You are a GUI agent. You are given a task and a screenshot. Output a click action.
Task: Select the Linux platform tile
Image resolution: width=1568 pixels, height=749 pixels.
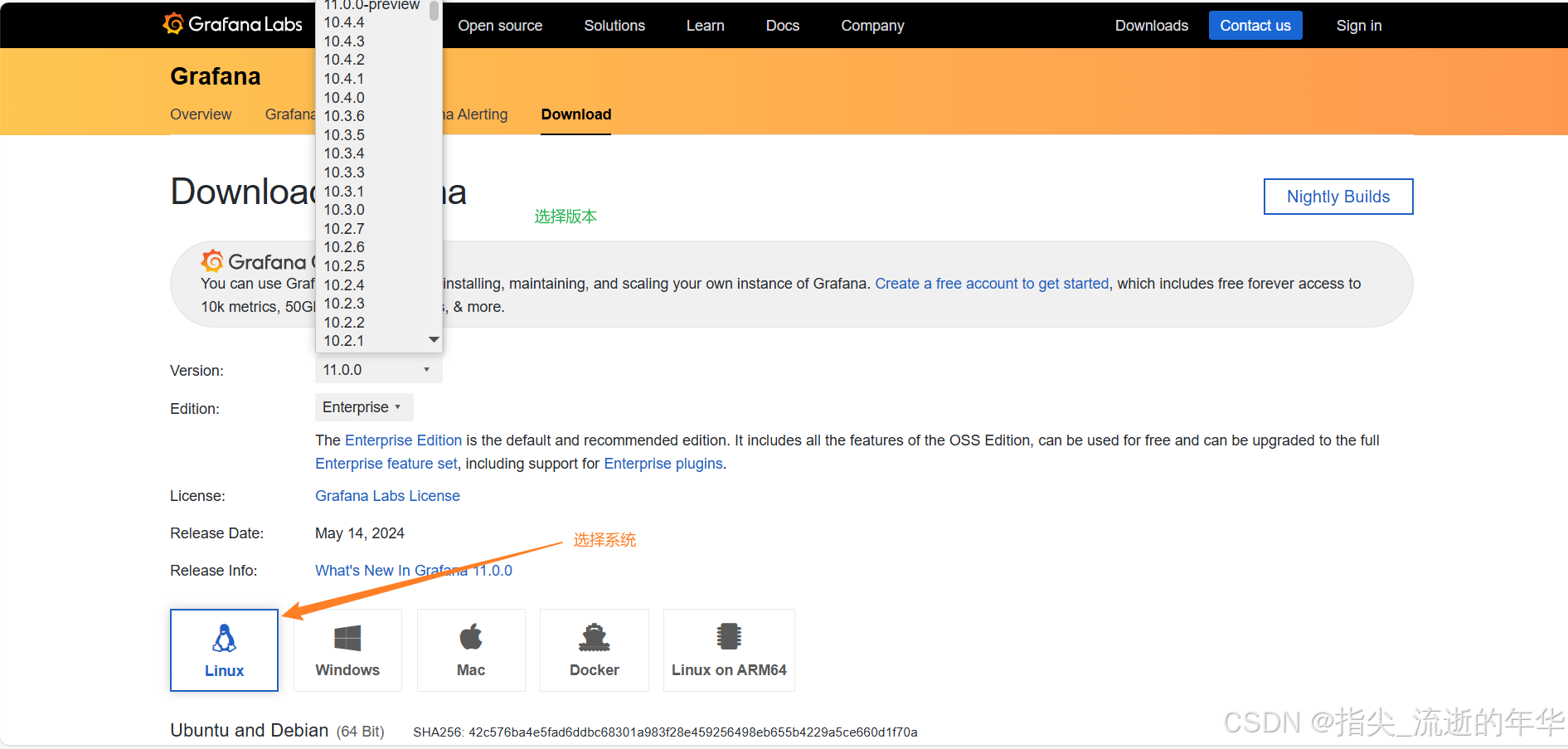[224, 650]
